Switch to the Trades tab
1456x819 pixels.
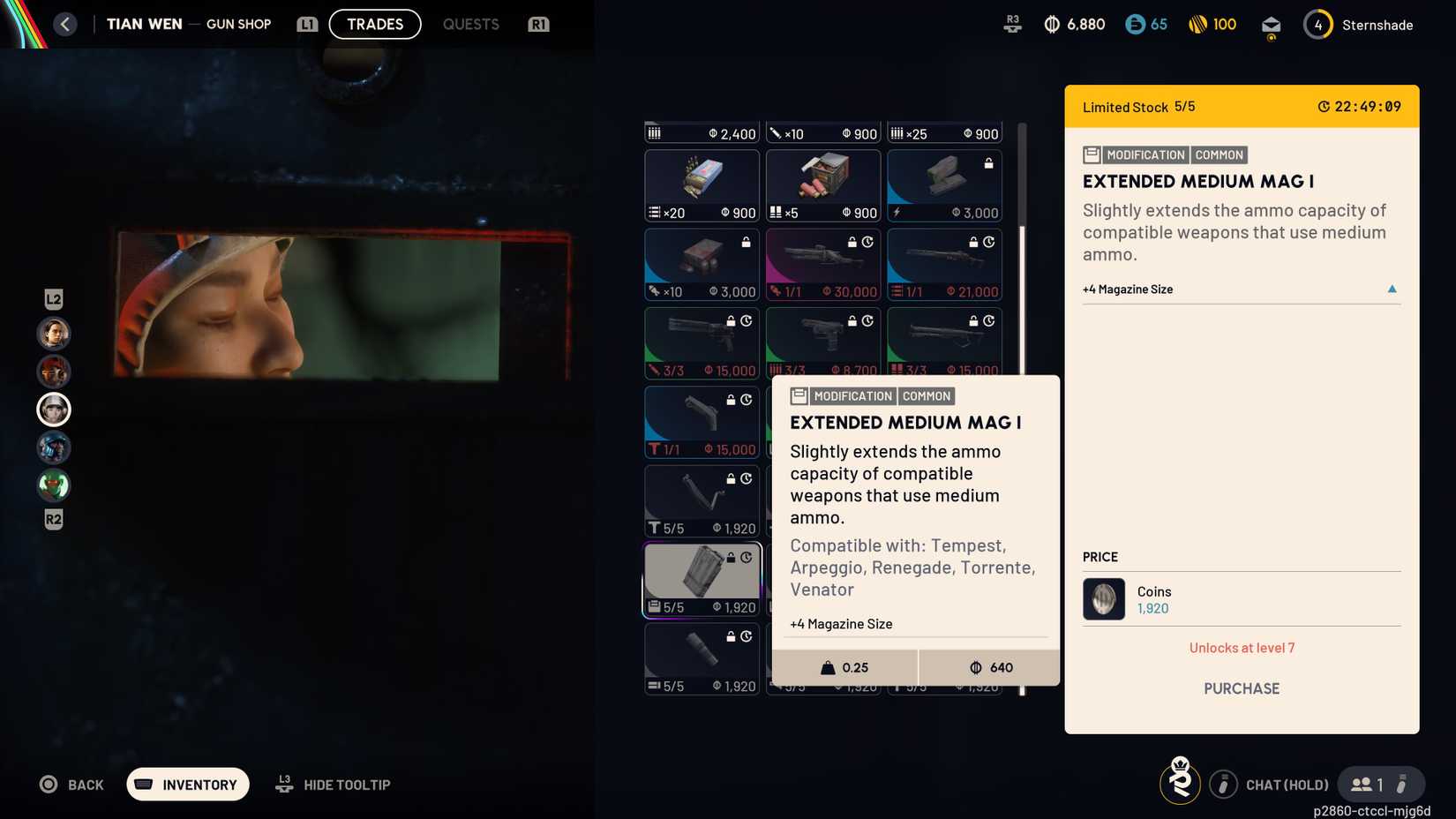(375, 24)
